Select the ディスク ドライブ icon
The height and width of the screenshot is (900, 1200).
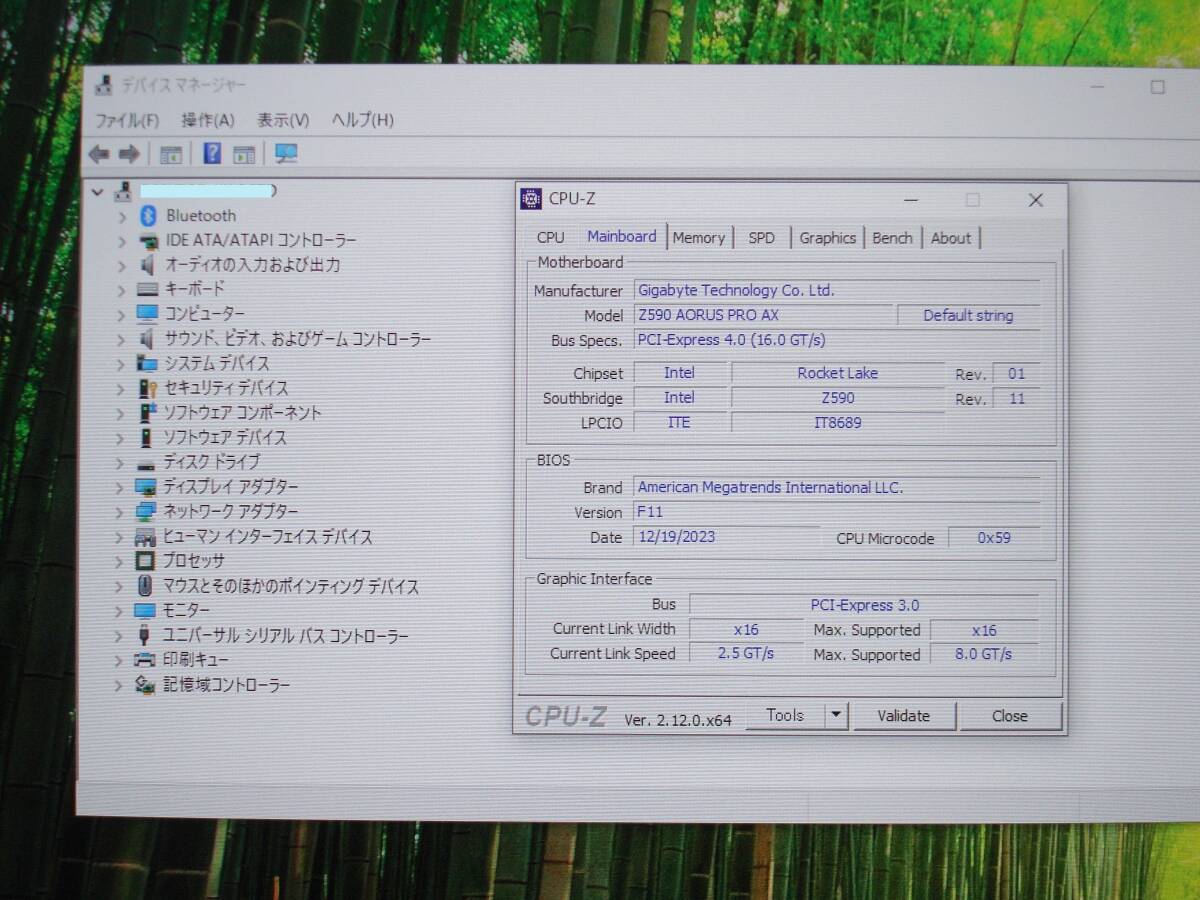click(146, 463)
